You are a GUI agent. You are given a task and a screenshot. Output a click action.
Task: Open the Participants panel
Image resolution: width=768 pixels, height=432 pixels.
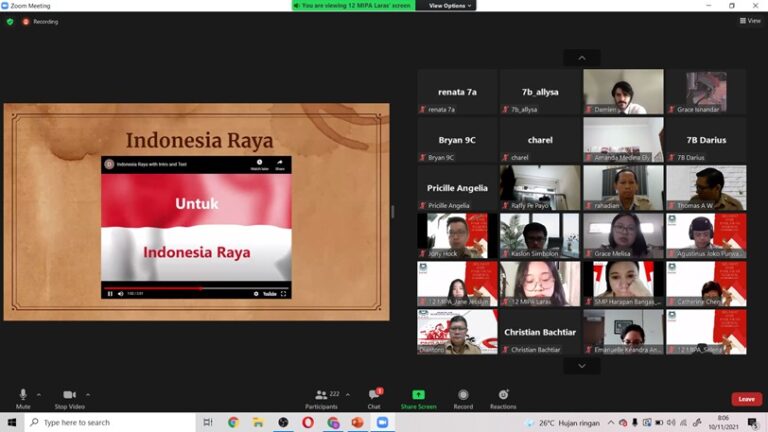coord(321,396)
